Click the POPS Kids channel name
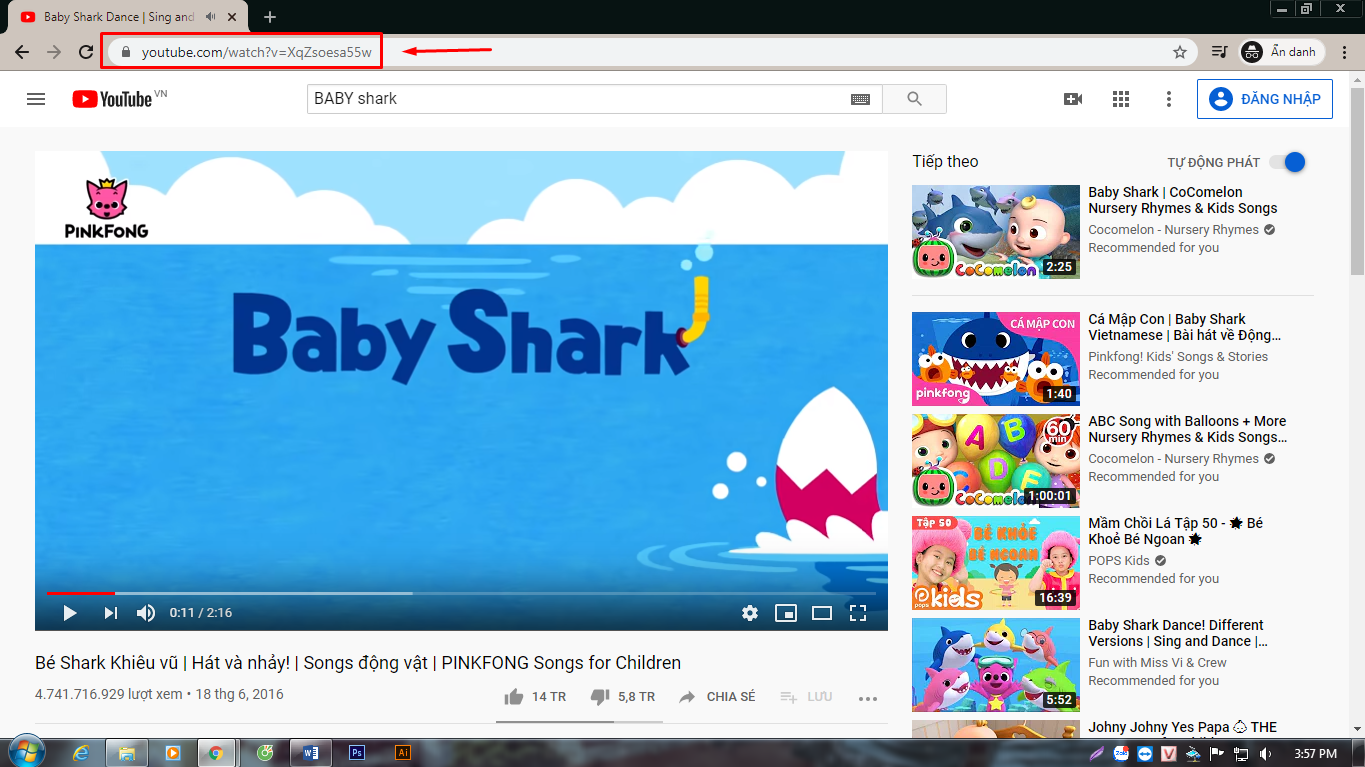The width and height of the screenshot is (1365, 767). click(1119, 560)
